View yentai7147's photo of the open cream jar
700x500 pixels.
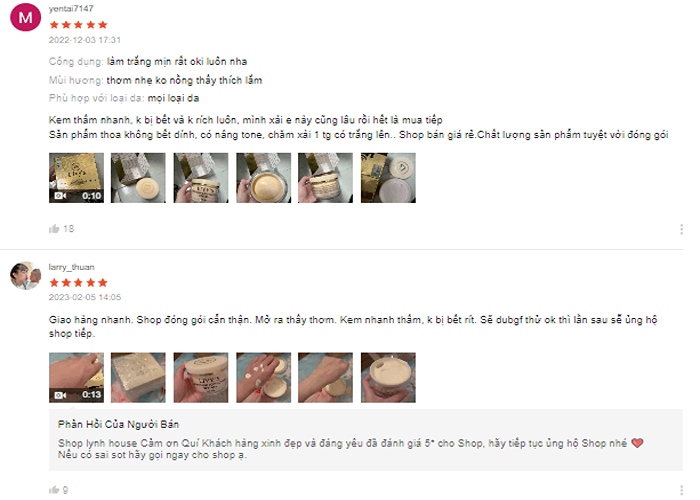pyautogui.click(x=263, y=178)
